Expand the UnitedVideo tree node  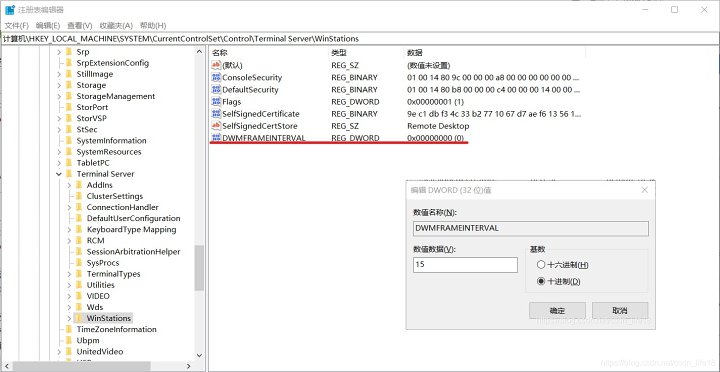pos(59,352)
